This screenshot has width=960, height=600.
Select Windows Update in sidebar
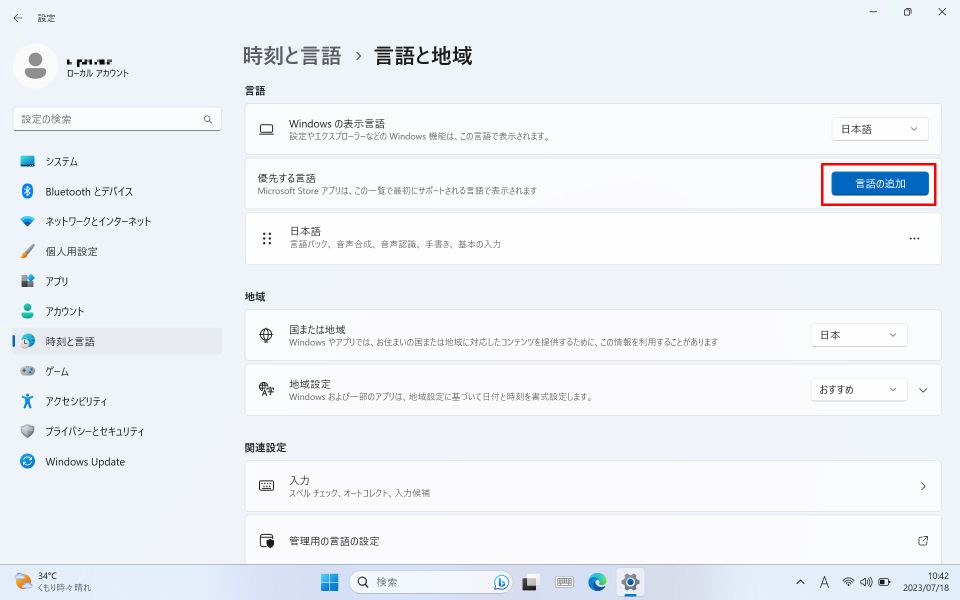click(117, 461)
